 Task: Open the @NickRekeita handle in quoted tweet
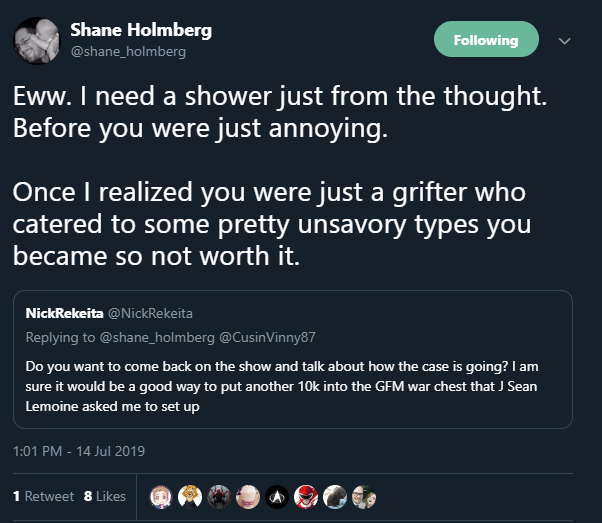tap(150, 313)
